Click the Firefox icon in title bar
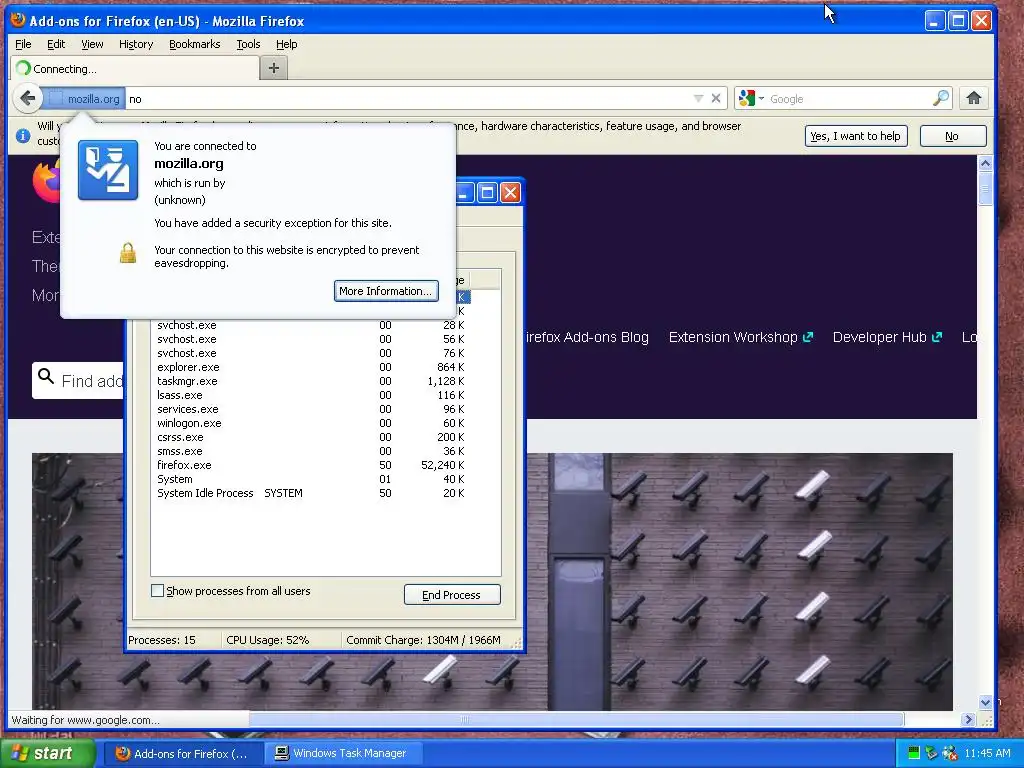 pyautogui.click(x=18, y=20)
